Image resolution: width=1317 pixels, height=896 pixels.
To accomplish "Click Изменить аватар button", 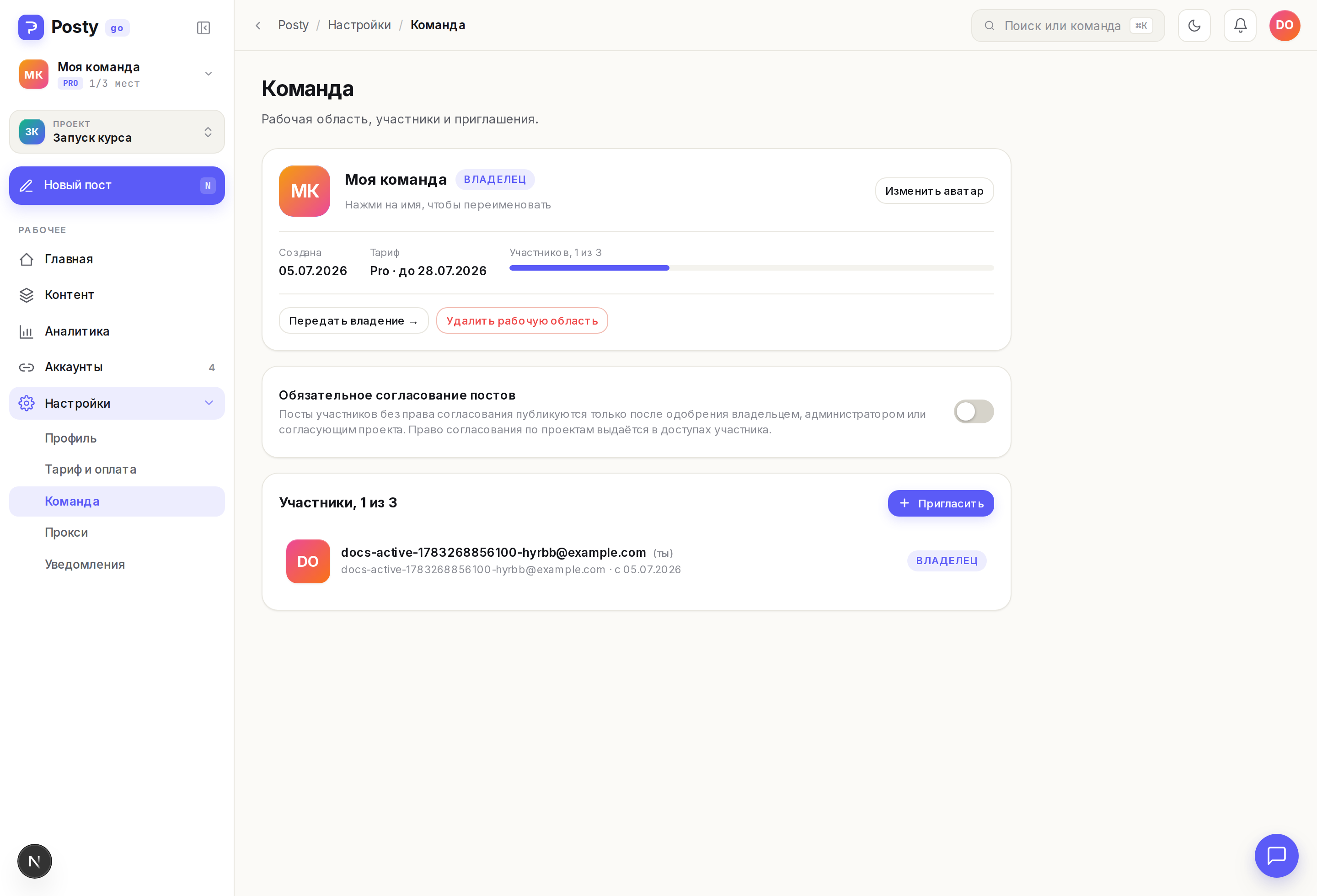I will click(935, 191).
